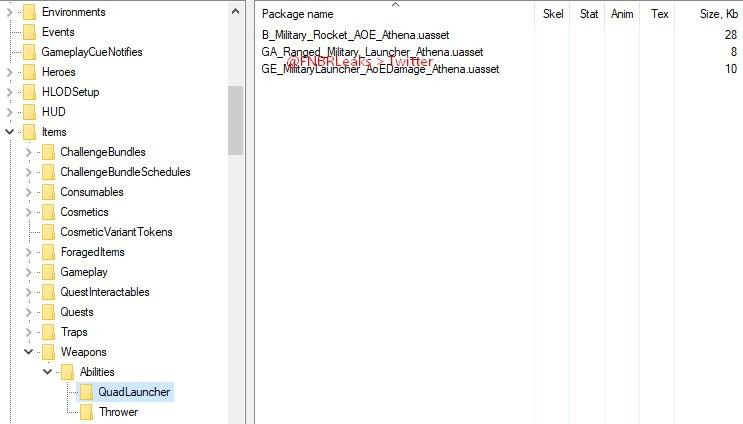Click the Abilities folder icon
743x424 pixels.
click(x=67, y=372)
